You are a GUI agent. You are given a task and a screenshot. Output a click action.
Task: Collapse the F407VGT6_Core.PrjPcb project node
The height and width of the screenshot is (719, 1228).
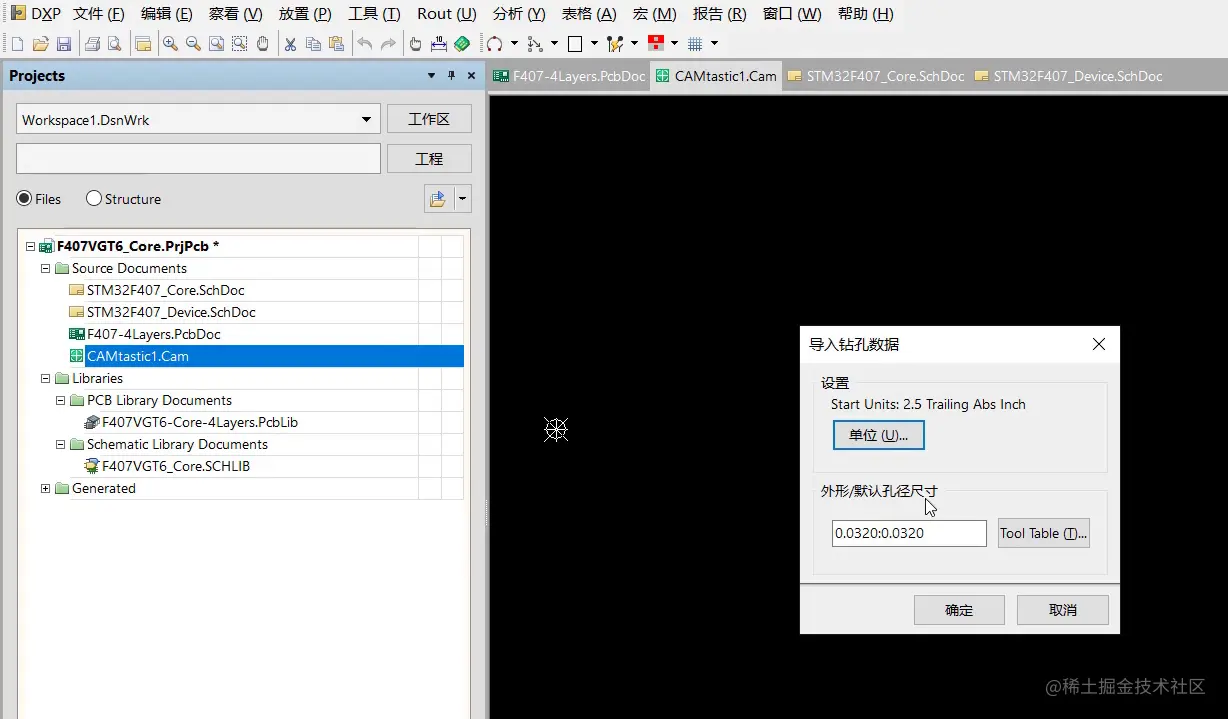30,246
